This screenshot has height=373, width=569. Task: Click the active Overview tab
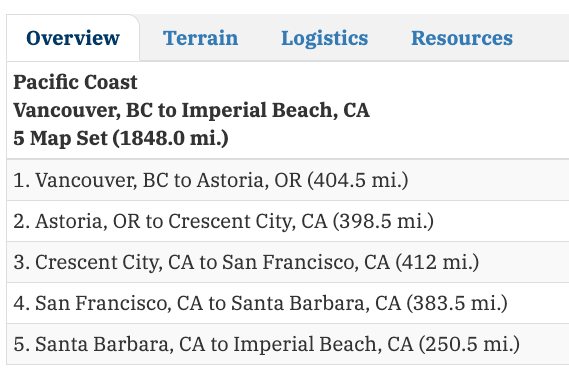73,38
